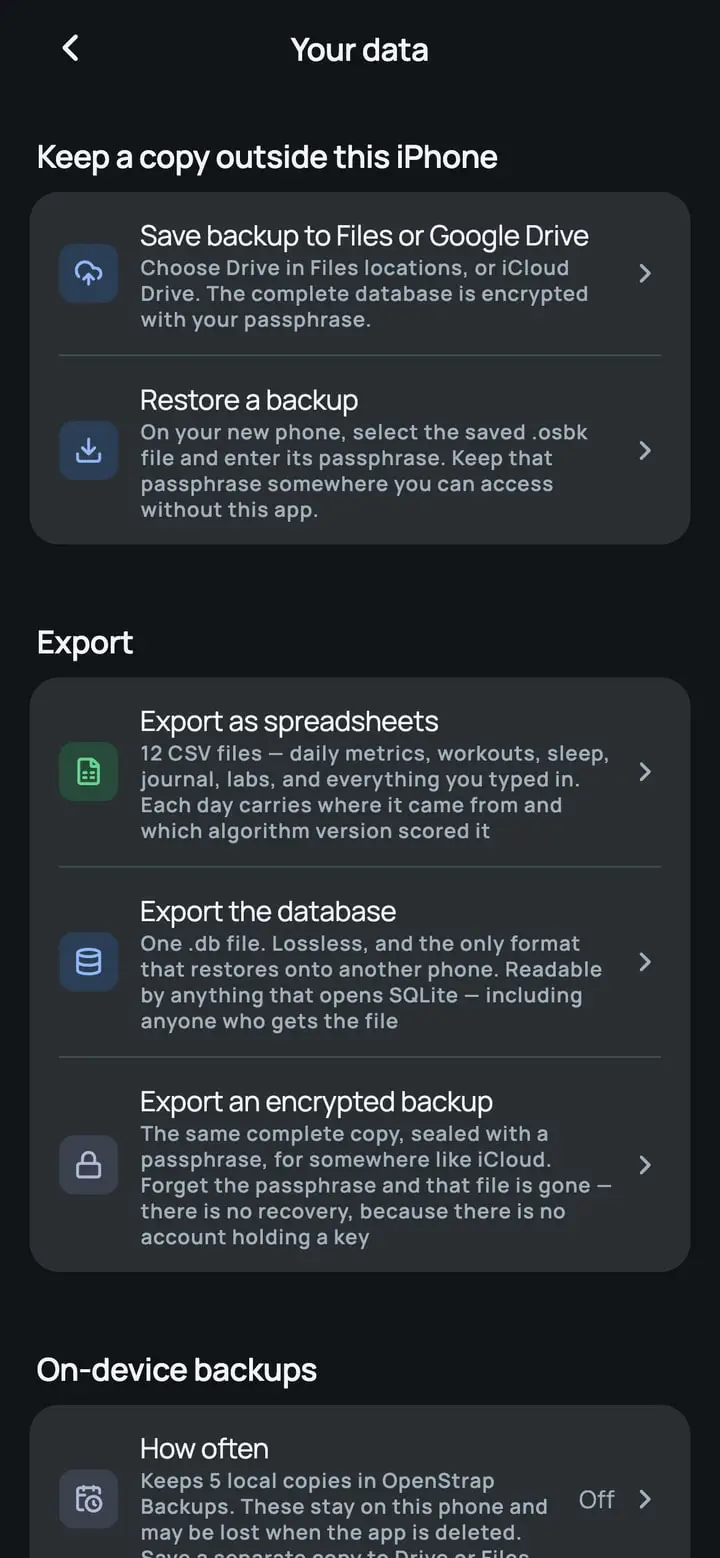This screenshot has width=720, height=1558.
Task: Tap the 12 CSV files description text
Action: (x=375, y=792)
